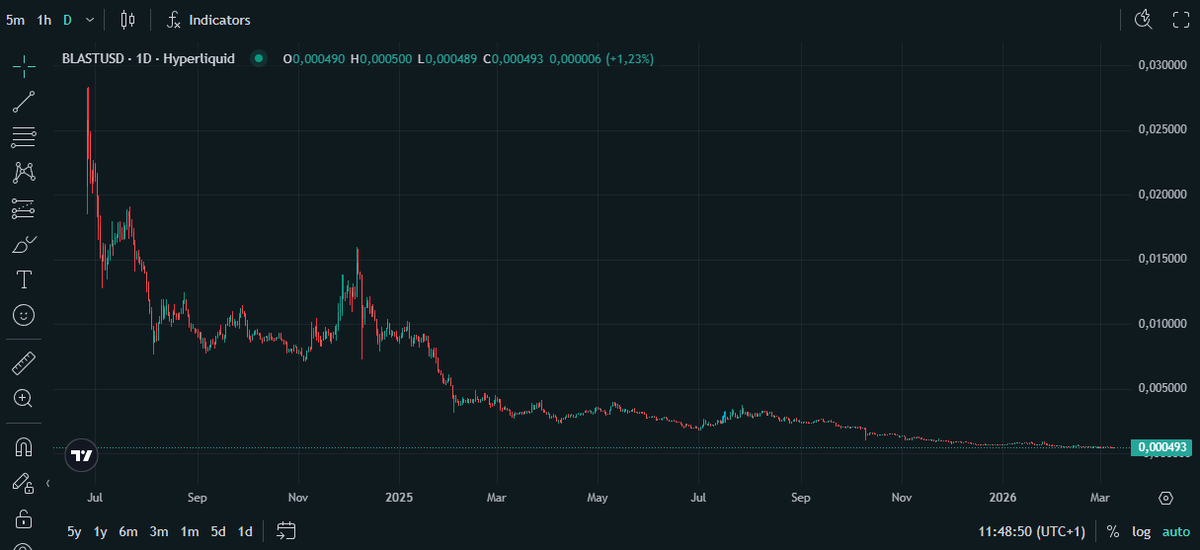Click the 0,015000 price axis label
1200x550 pixels.
[1162, 259]
